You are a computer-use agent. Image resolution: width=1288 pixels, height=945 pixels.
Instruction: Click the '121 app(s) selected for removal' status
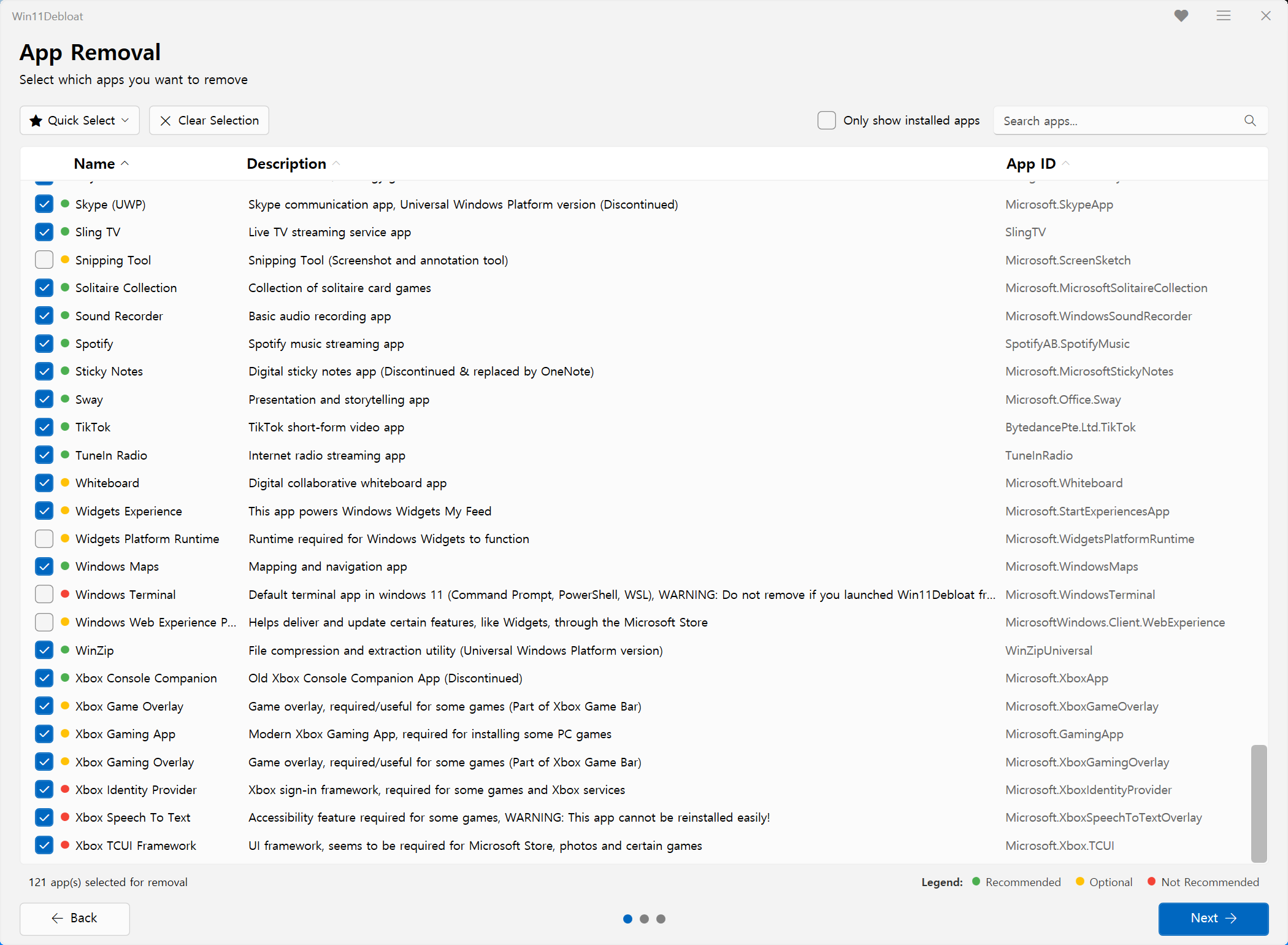click(108, 882)
